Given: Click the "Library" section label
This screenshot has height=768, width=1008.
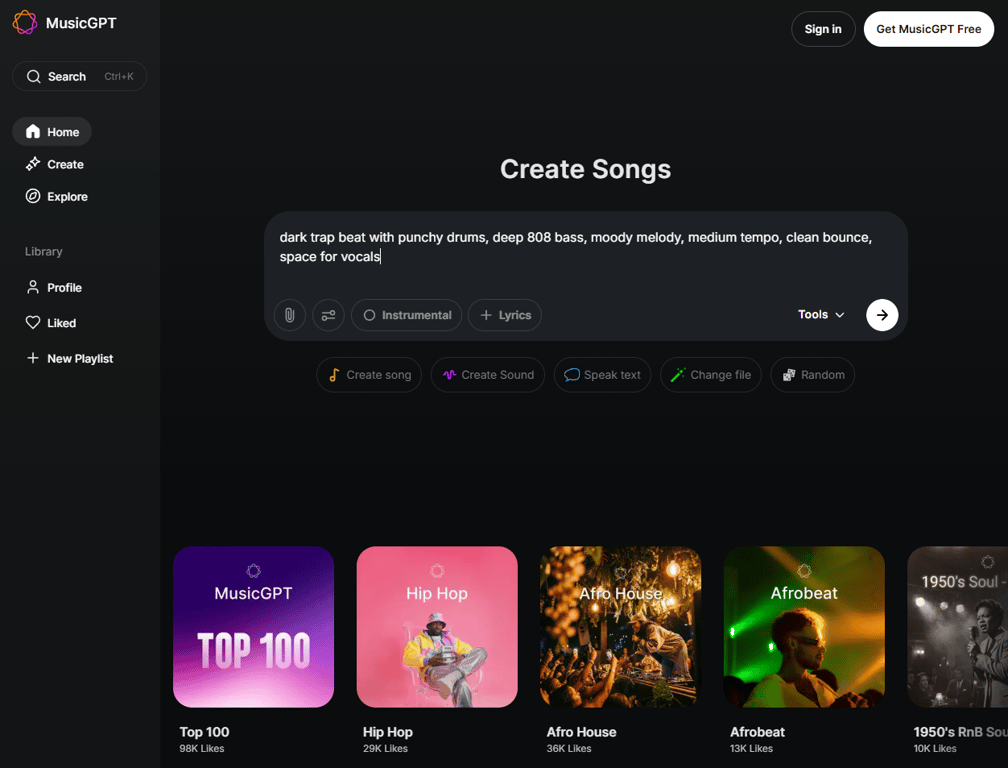Looking at the screenshot, I should click(x=44, y=251).
